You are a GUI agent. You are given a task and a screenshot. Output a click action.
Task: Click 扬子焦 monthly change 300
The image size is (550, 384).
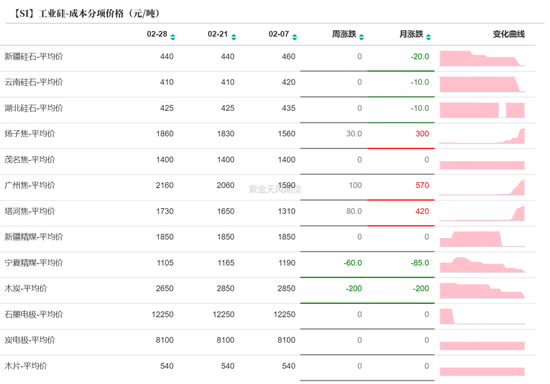click(422, 134)
